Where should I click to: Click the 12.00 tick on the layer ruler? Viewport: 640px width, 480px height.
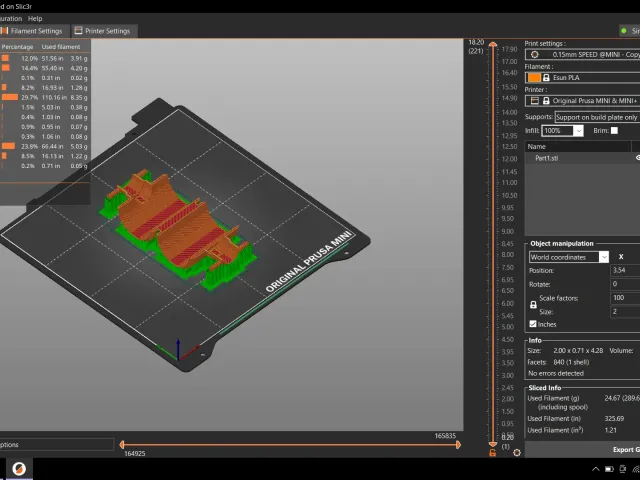(509, 159)
